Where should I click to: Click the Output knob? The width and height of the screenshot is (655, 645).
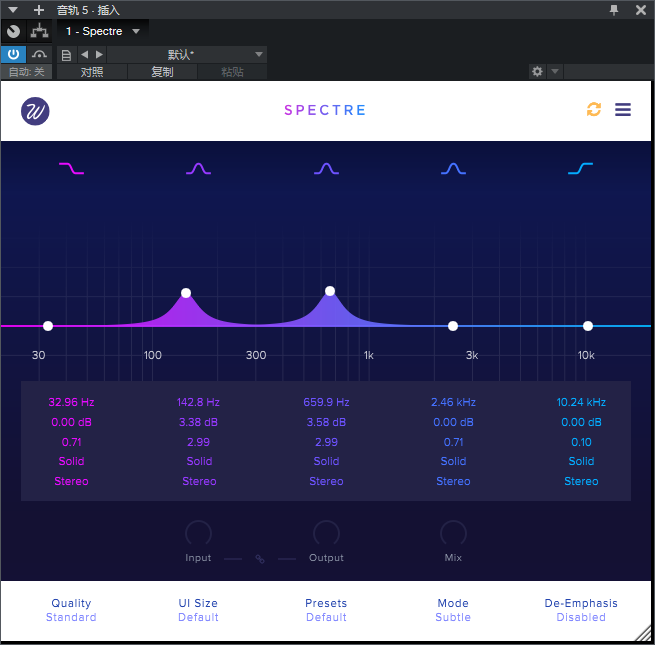[326, 533]
